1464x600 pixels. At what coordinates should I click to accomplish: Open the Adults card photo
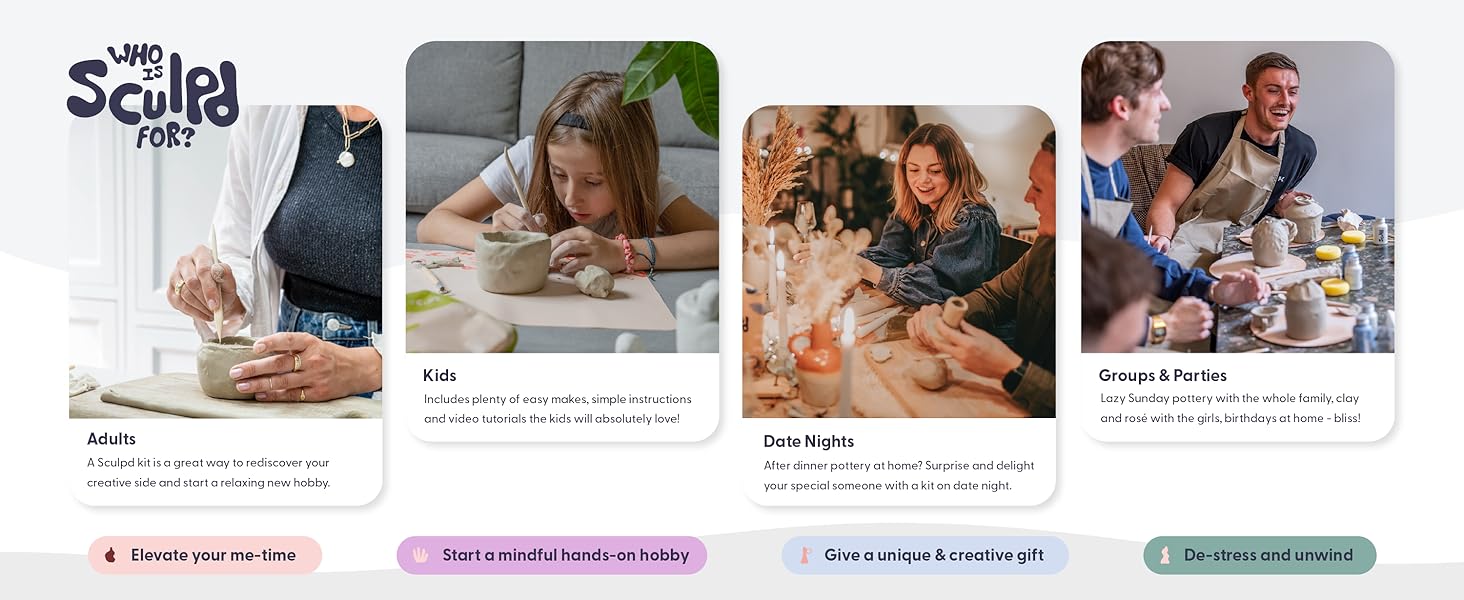tap(225, 262)
